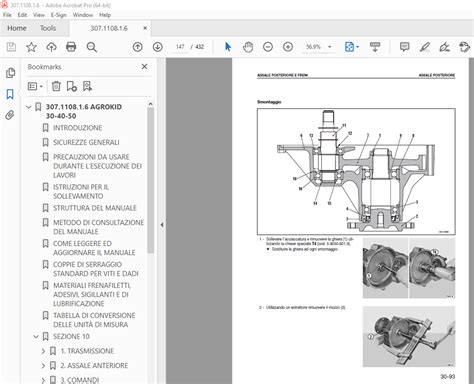Open PRECAUZIONI DA USARE DURANTE bookmark

(x=98, y=166)
